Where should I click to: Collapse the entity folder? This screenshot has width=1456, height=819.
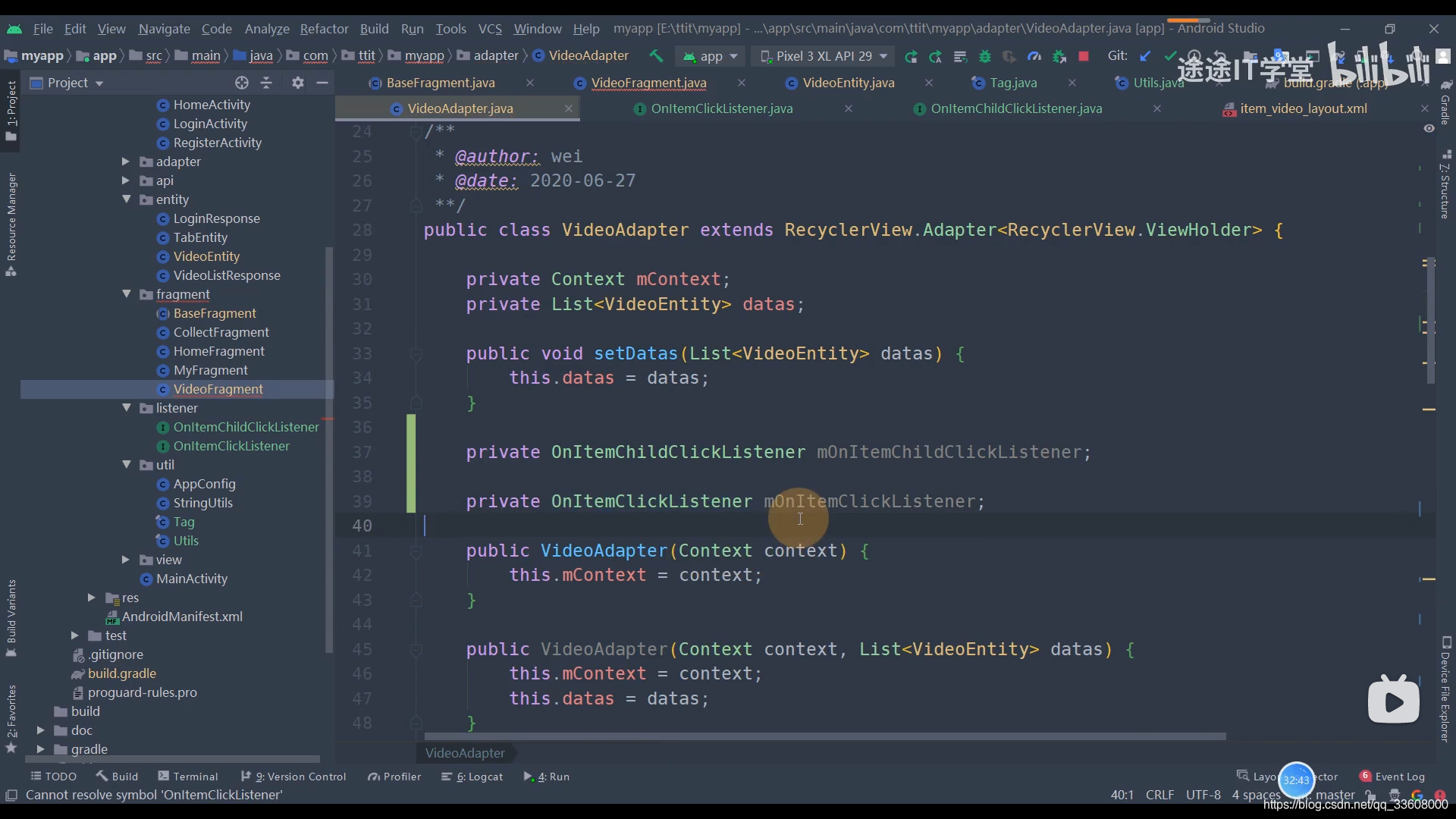click(x=126, y=199)
